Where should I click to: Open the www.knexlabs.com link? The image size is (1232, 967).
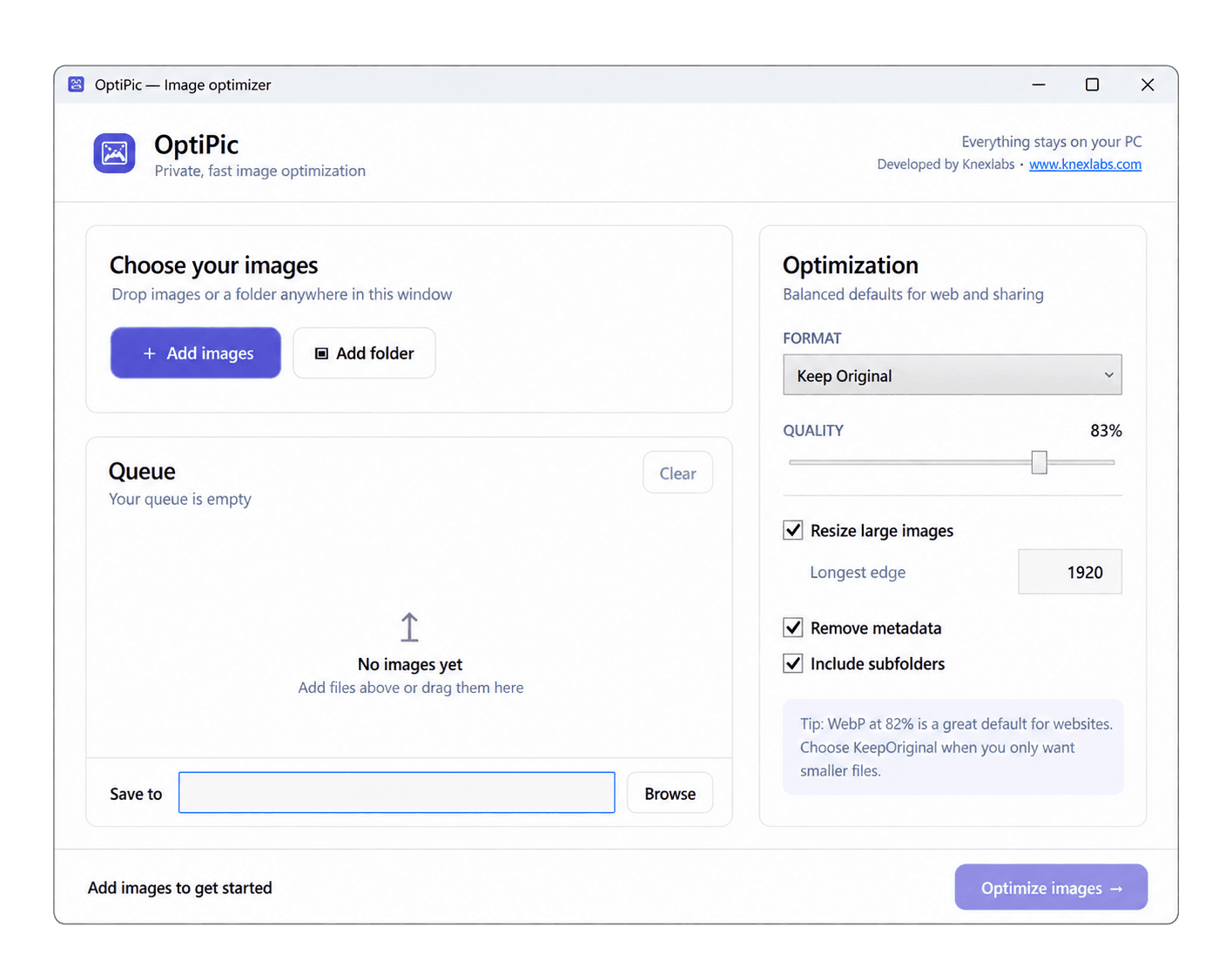(x=1085, y=164)
